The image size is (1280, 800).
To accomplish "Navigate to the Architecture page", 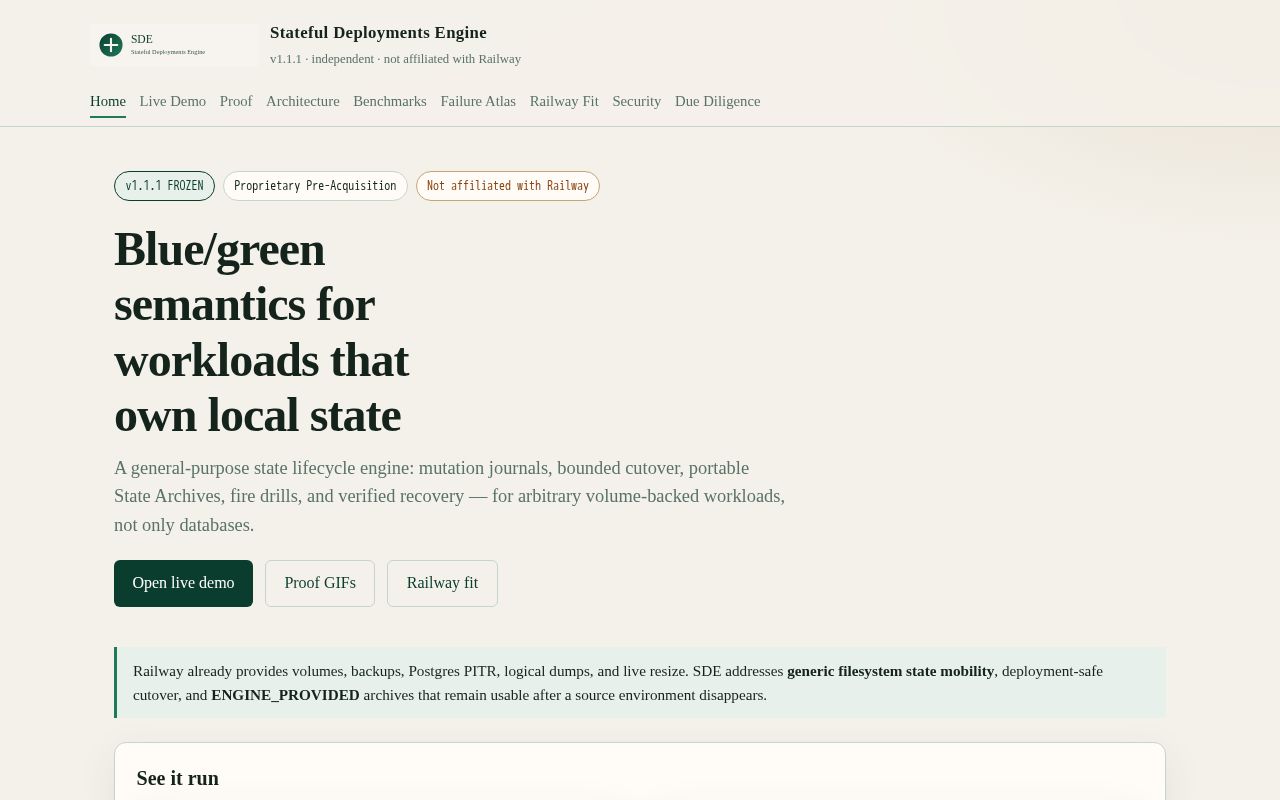I will [303, 101].
